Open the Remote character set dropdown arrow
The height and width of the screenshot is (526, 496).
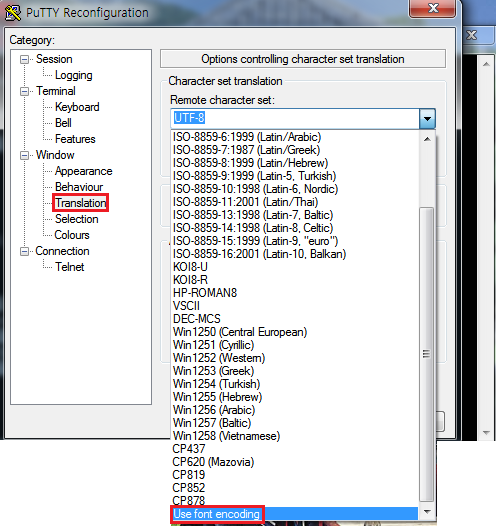pos(427,118)
